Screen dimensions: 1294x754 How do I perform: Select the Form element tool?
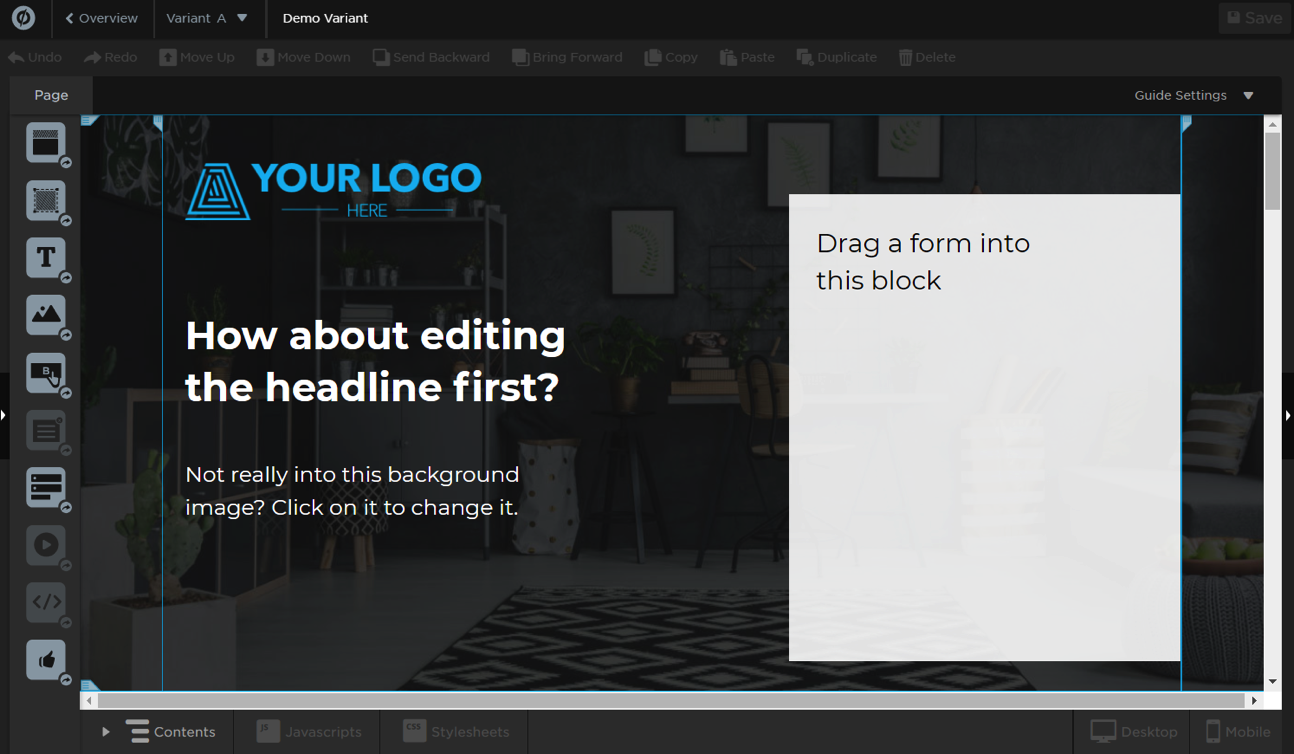point(46,487)
